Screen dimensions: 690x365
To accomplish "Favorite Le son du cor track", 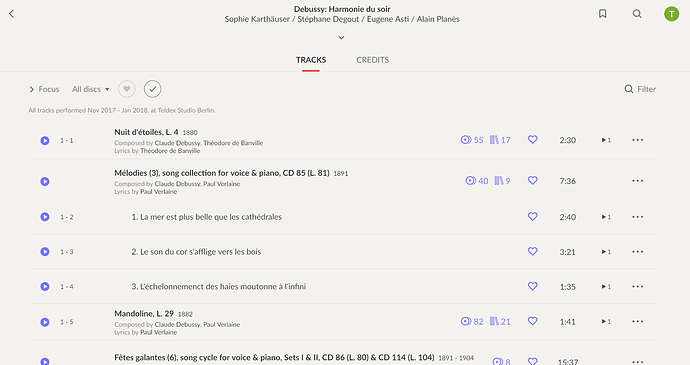I will (532, 251).
